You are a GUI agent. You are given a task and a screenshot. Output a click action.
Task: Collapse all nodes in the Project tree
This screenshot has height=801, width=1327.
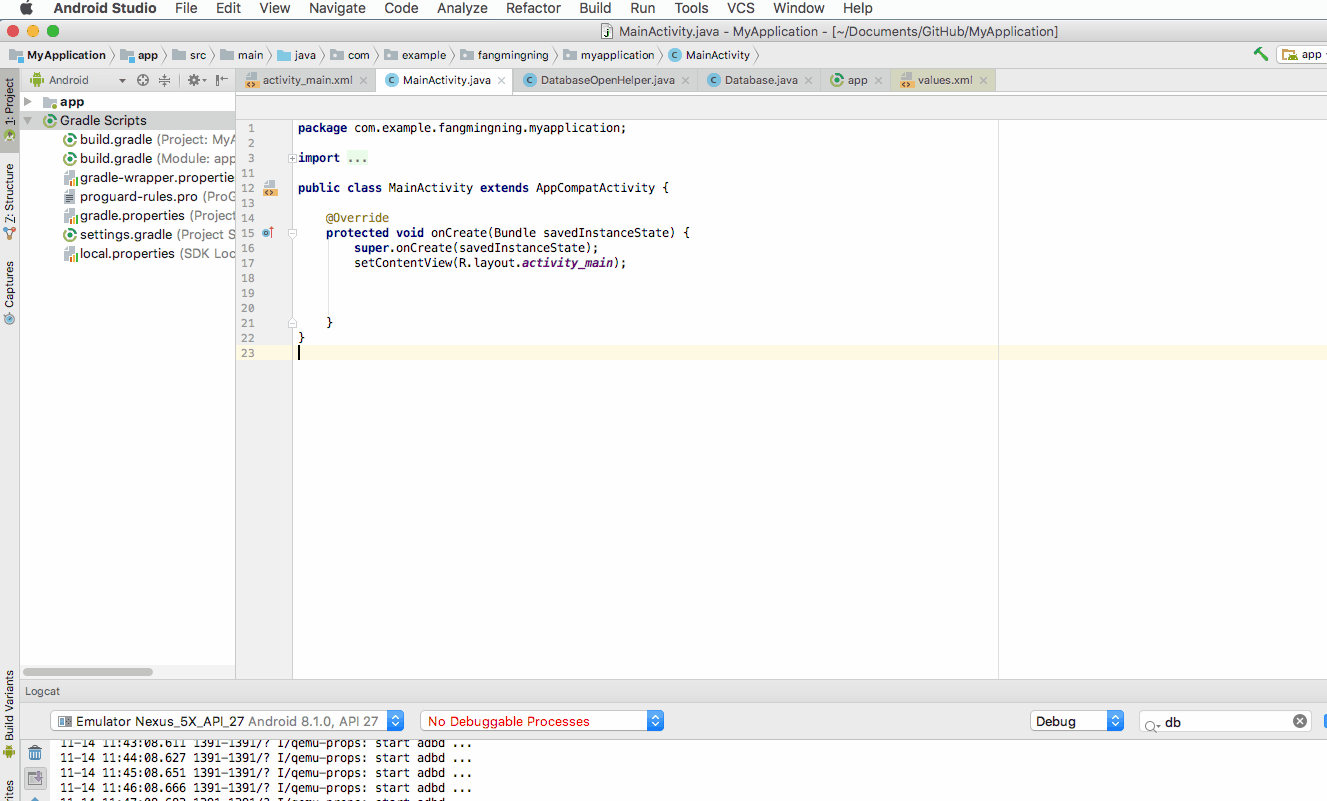(x=165, y=79)
